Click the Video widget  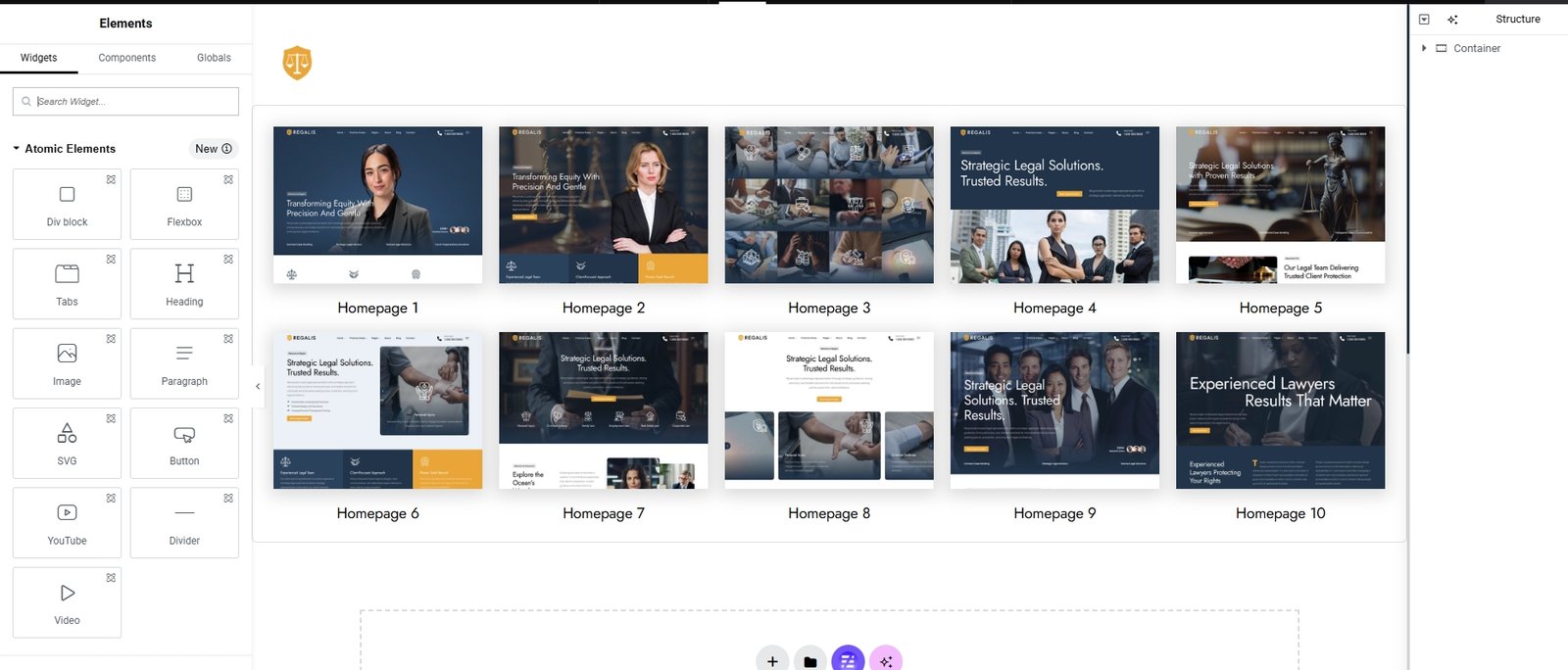[x=67, y=602]
